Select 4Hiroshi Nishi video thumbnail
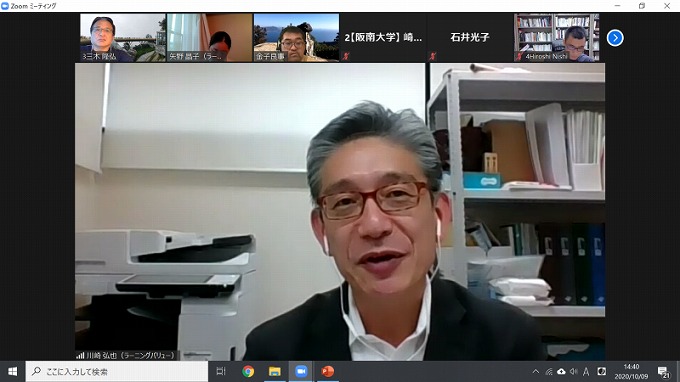The width and height of the screenshot is (680, 382). click(557, 37)
